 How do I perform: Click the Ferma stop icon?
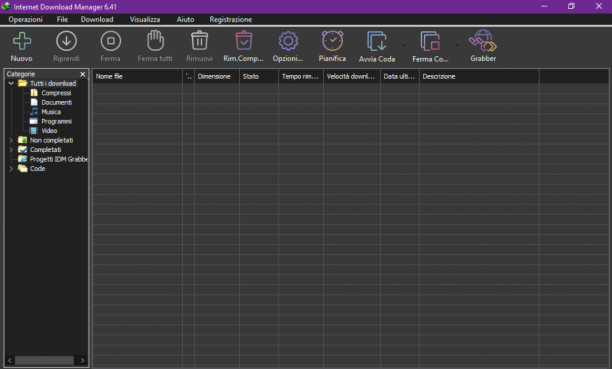pyautogui.click(x=110, y=41)
